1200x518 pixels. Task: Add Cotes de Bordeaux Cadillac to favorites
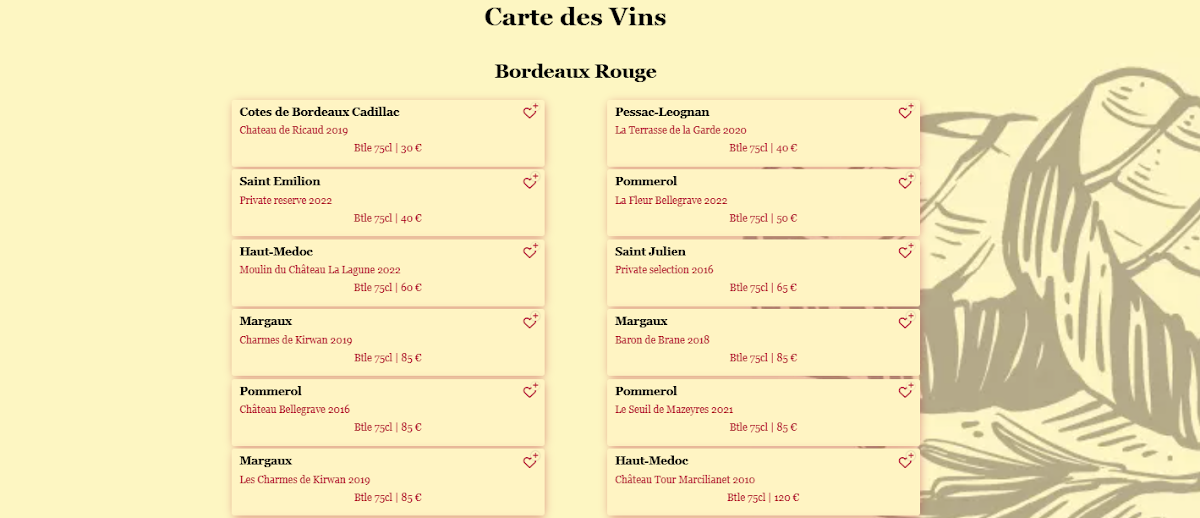pos(530,112)
